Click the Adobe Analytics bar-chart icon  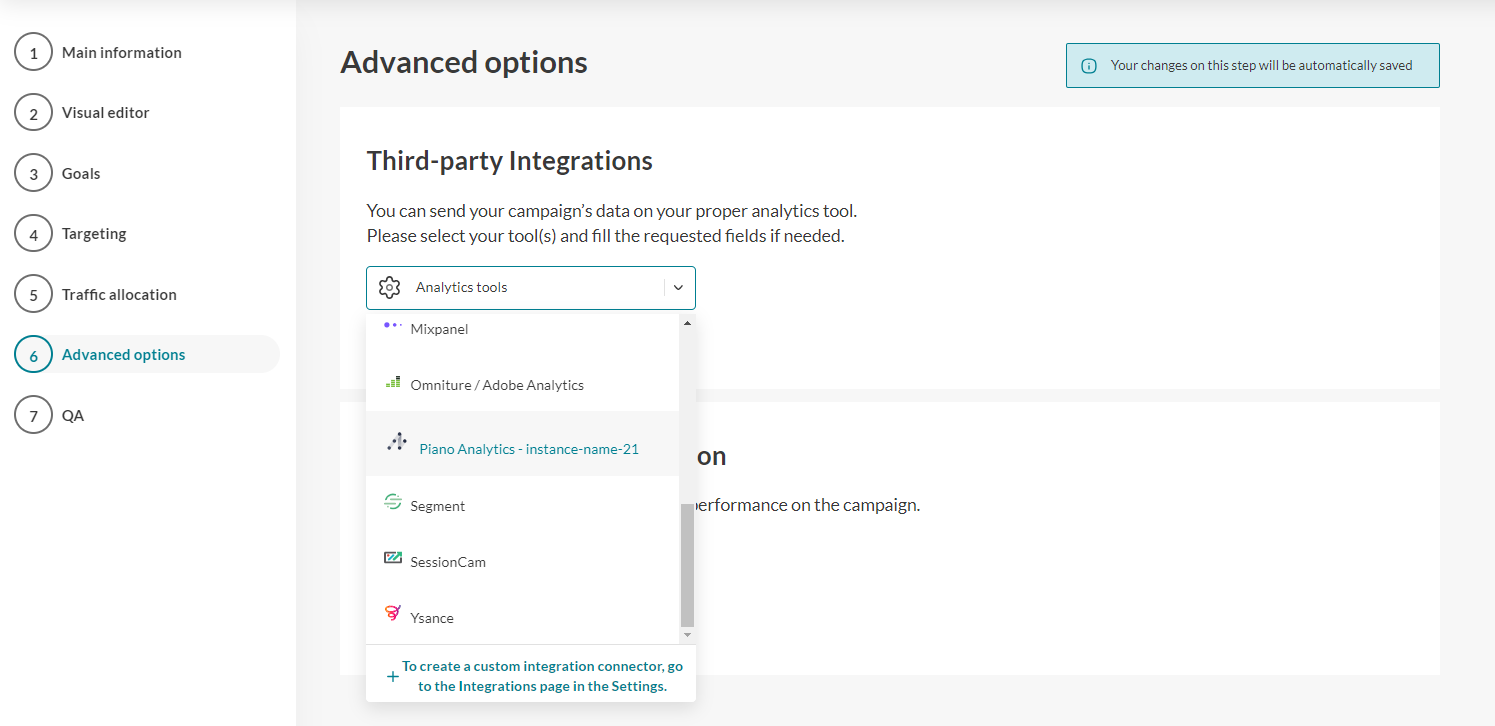tap(393, 383)
